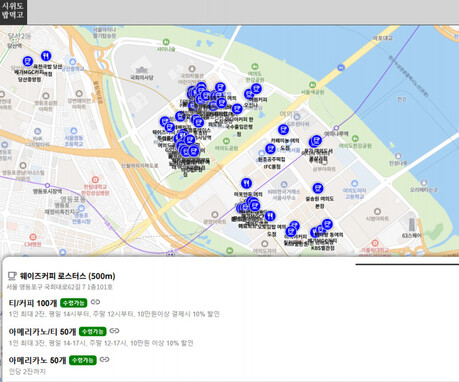Viewport: 459px width, 382px height.
Task: Go to the 시위도 밥먹고 logo
Action: [13, 12]
